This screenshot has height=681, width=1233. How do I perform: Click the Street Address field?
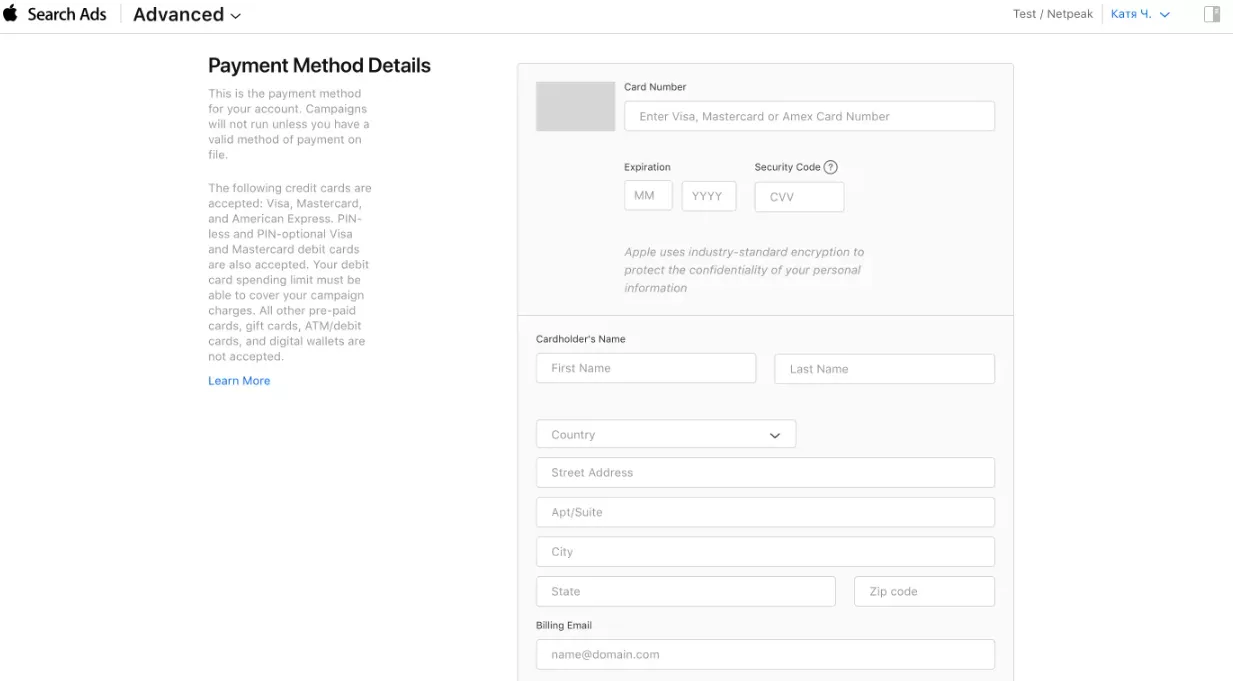765,472
